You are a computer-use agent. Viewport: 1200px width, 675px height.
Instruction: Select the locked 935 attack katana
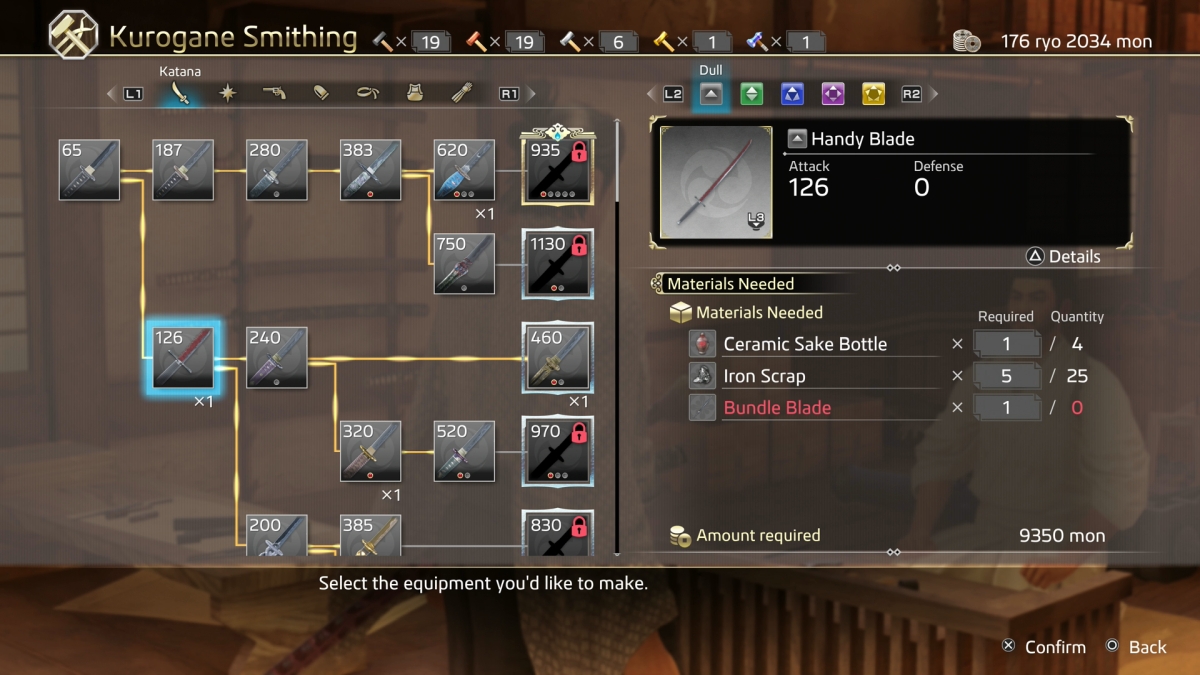557,169
